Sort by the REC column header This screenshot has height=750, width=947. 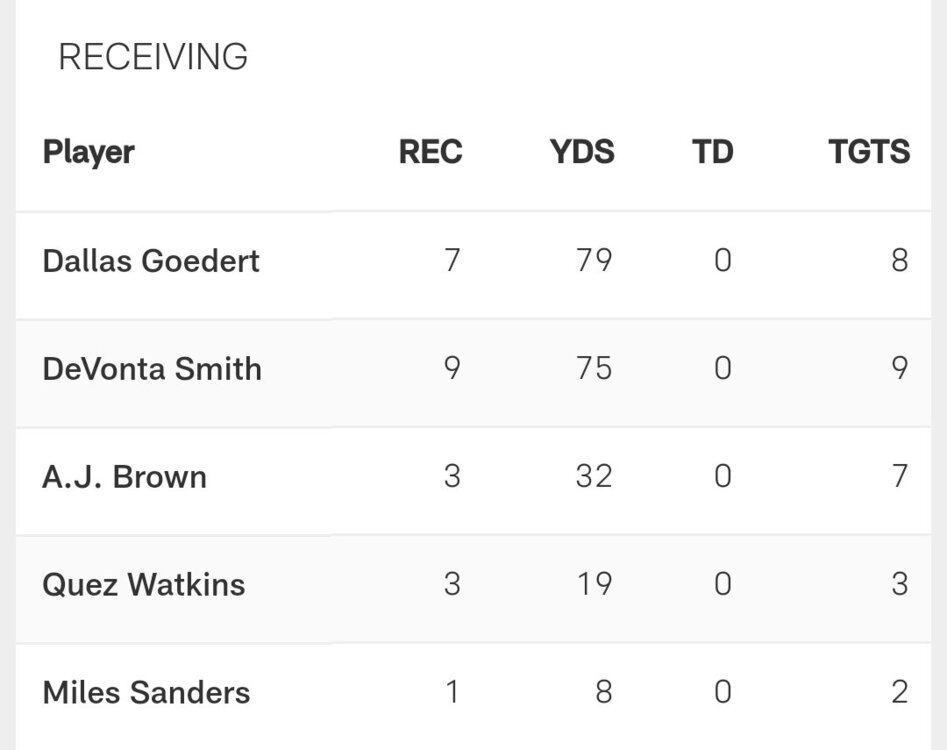pos(430,152)
